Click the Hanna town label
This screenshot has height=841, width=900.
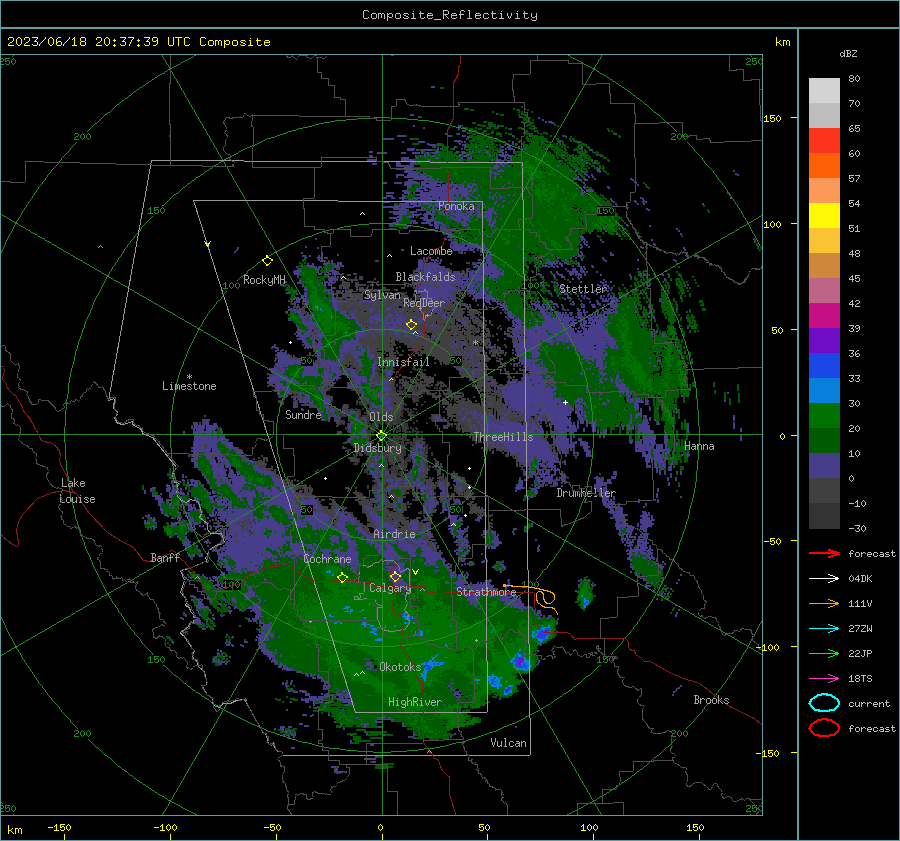coord(699,446)
